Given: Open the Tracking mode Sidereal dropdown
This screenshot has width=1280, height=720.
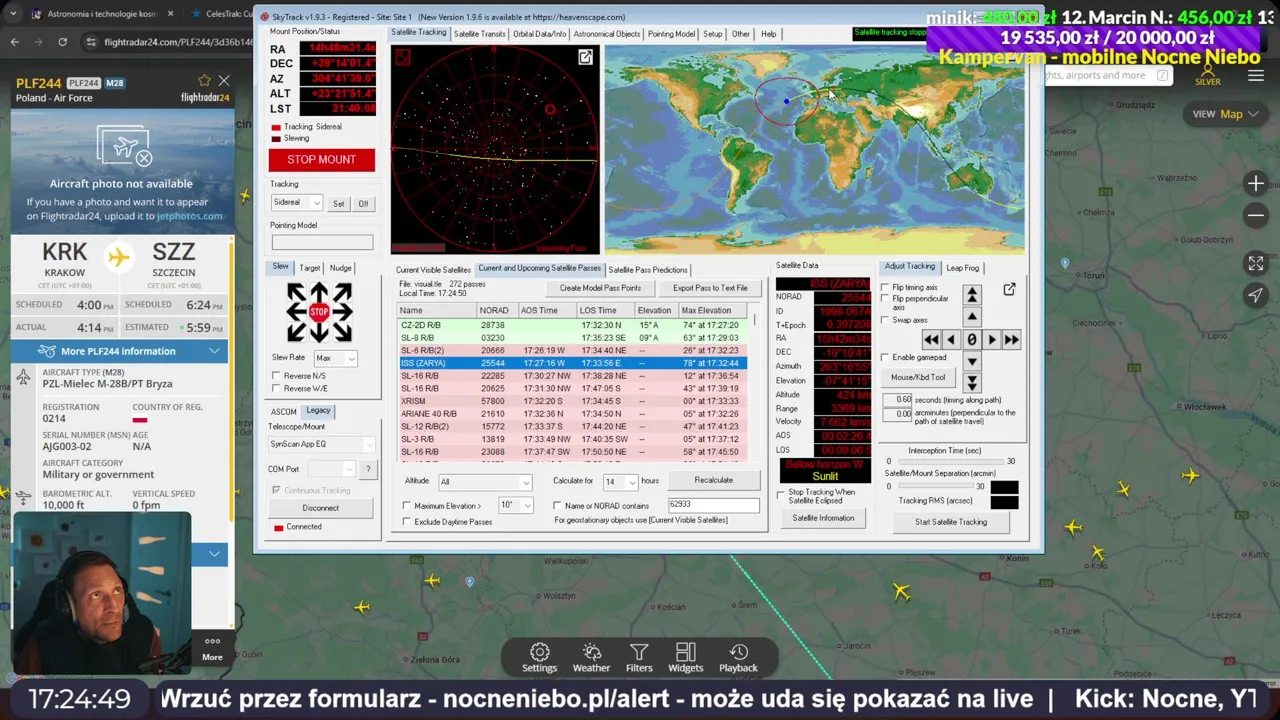Looking at the screenshot, I should (x=296, y=203).
